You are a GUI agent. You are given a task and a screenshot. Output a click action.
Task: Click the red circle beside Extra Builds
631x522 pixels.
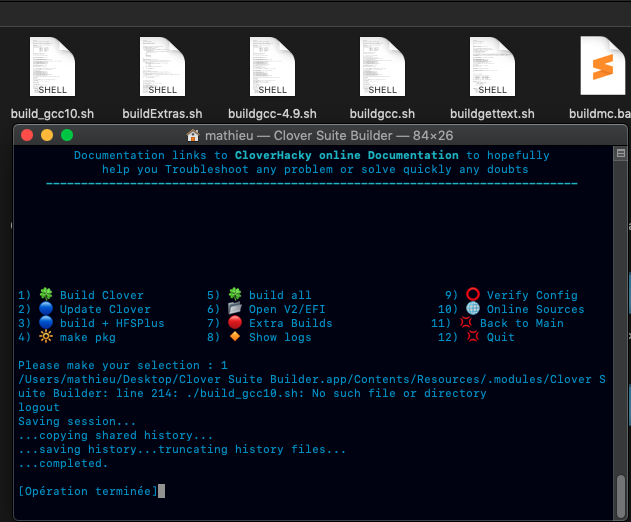click(x=235, y=323)
